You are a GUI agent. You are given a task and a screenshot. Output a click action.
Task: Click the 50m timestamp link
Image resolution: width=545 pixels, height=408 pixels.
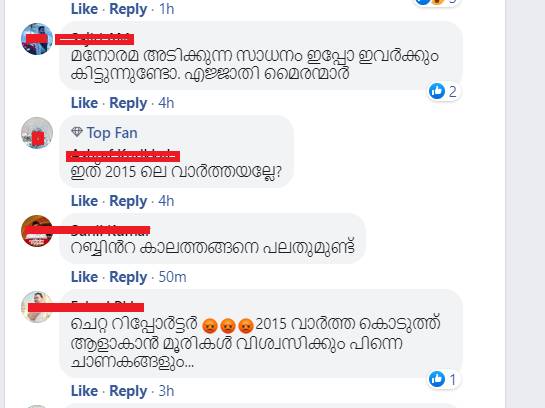pos(172,277)
